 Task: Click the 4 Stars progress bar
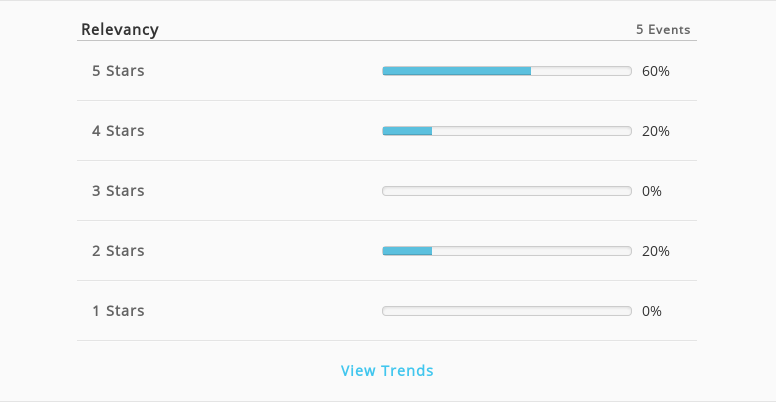point(507,131)
